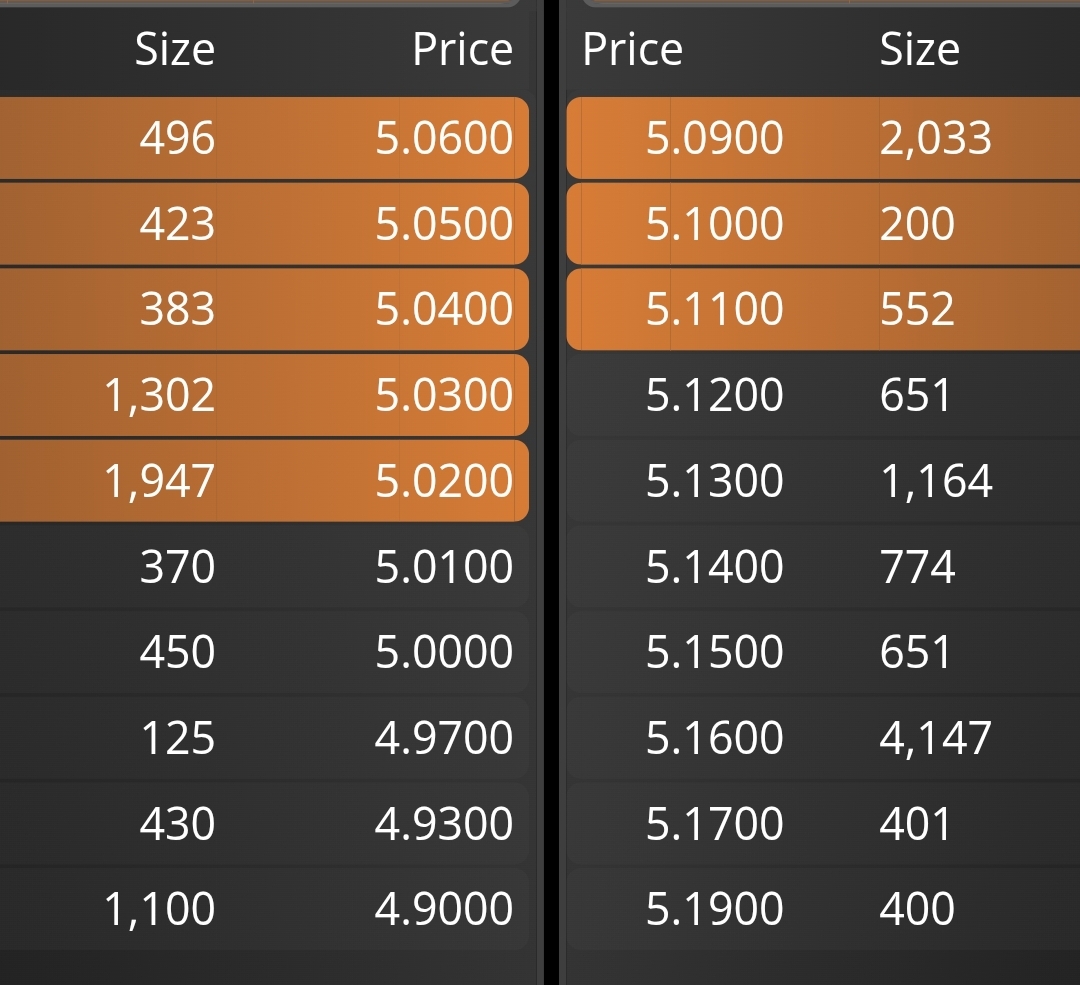Select the bid row priced 5.0500

[x=264, y=223]
